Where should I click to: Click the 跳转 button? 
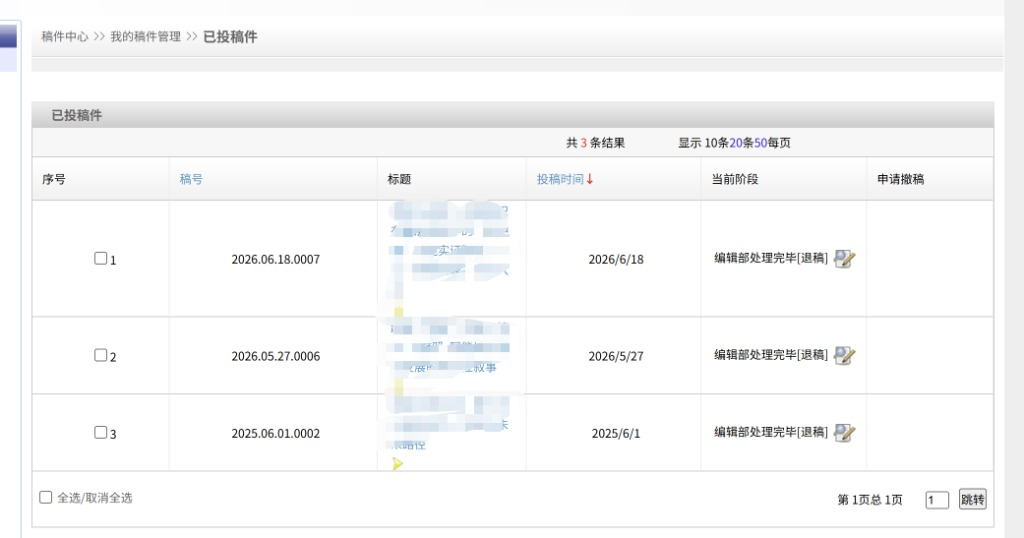972,499
